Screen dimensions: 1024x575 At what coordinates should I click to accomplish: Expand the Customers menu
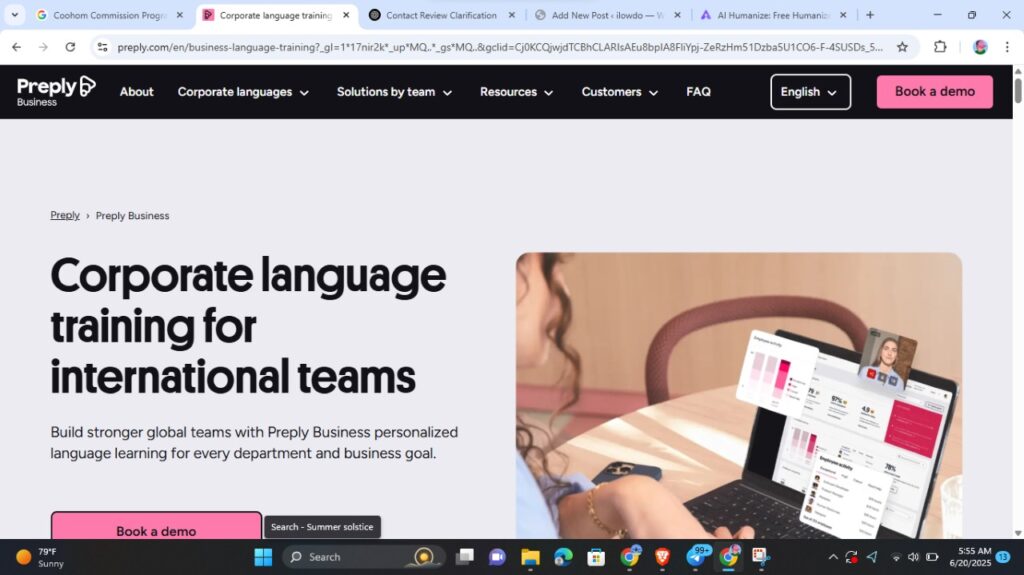click(619, 92)
